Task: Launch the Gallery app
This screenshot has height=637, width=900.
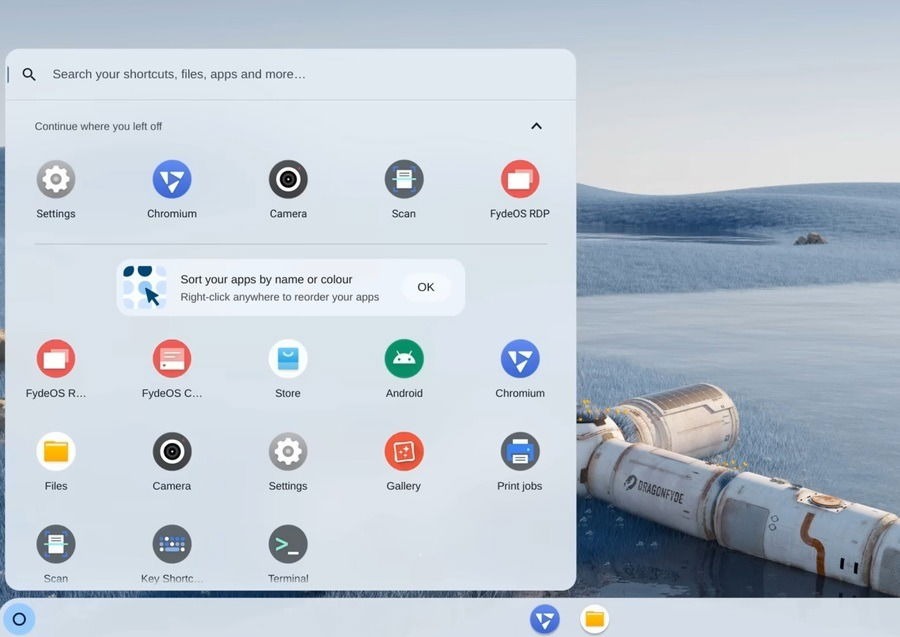Action: click(404, 452)
